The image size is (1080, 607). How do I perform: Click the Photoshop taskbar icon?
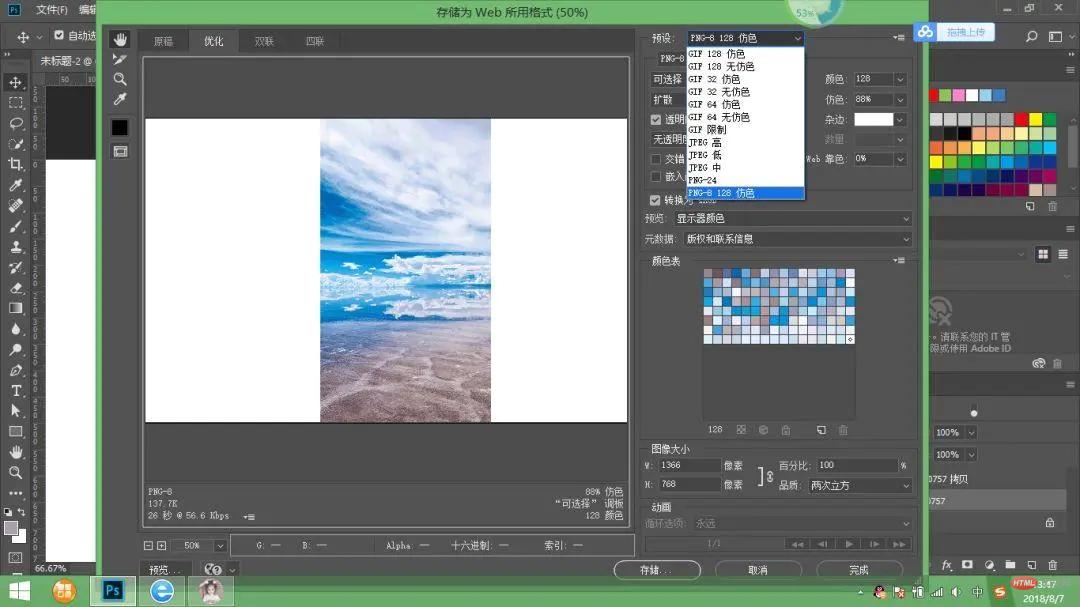(x=113, y=591)
